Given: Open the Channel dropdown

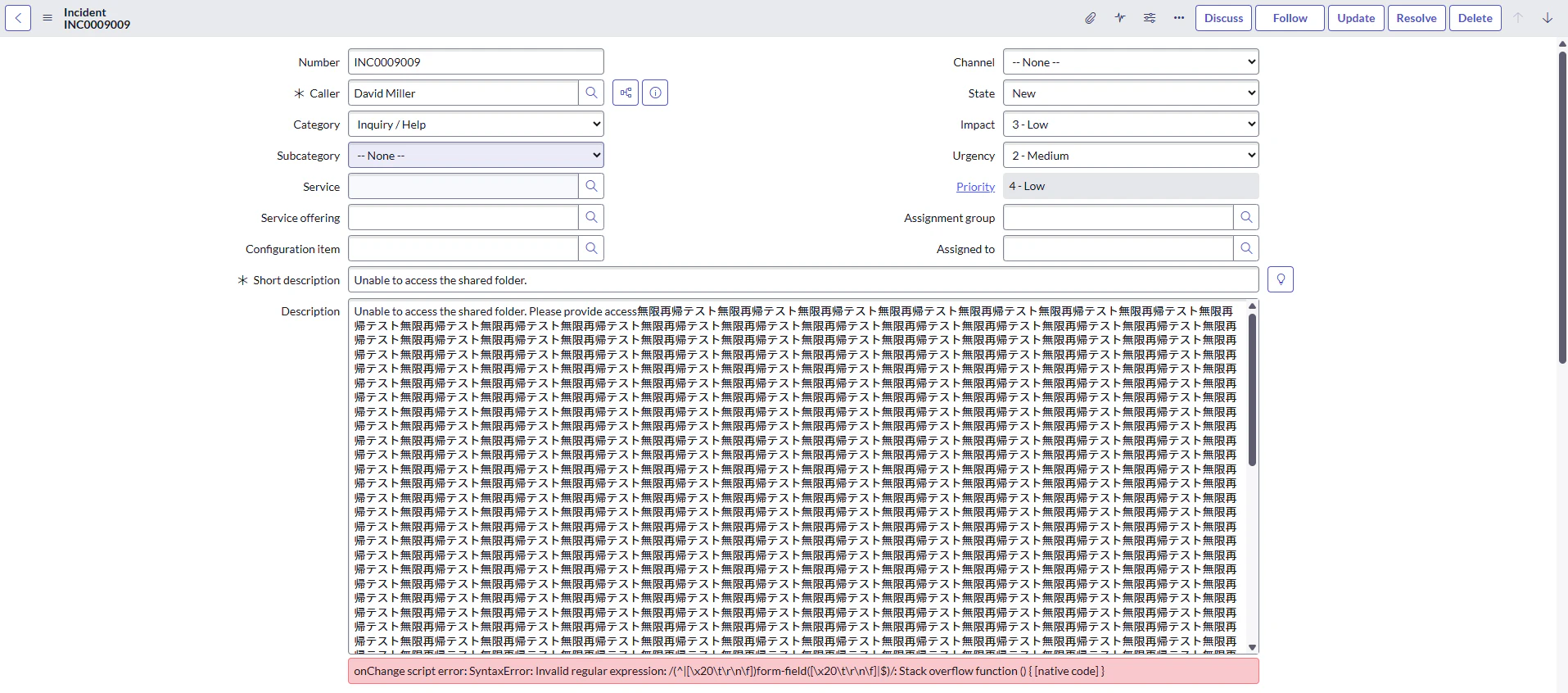Looking at the screenshot, I should pos(1131,62).
